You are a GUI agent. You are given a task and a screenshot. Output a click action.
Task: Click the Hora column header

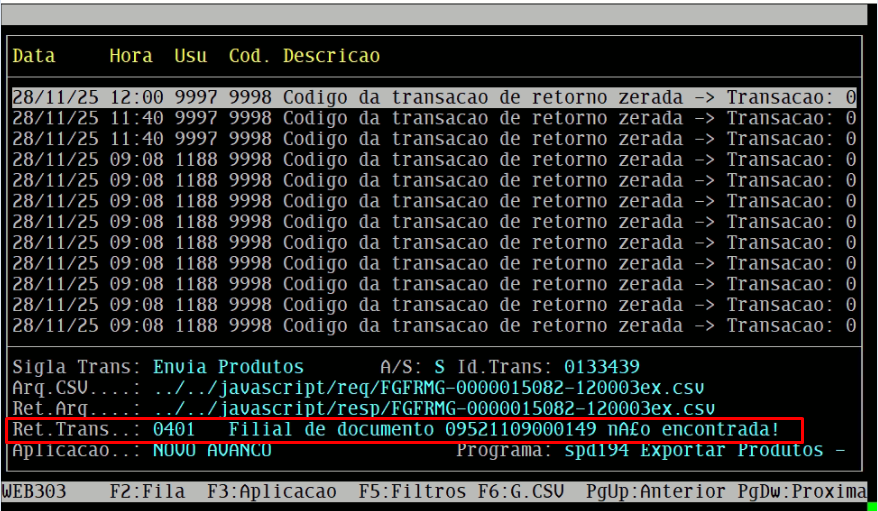(x=131, y=56)
